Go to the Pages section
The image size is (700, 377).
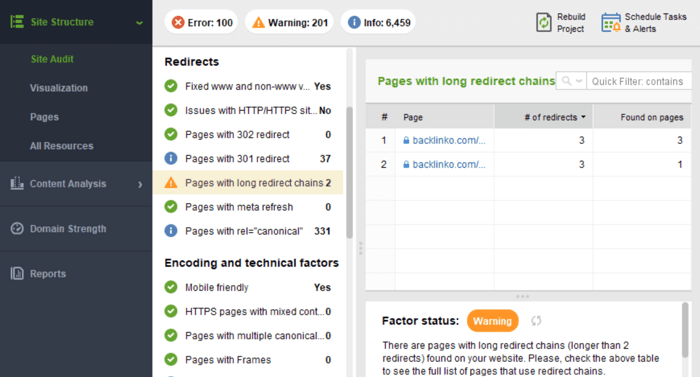click(44, 117)
